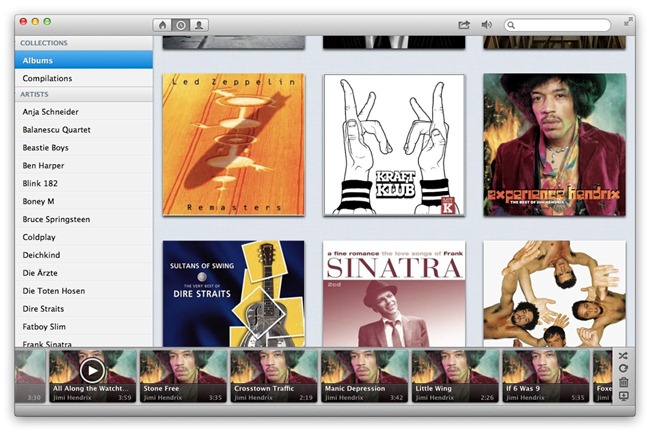This screenshot has height=431, width=650.
Task: Open the Led Zeppelin Remasters album
Action: click(x=233, y=145)
